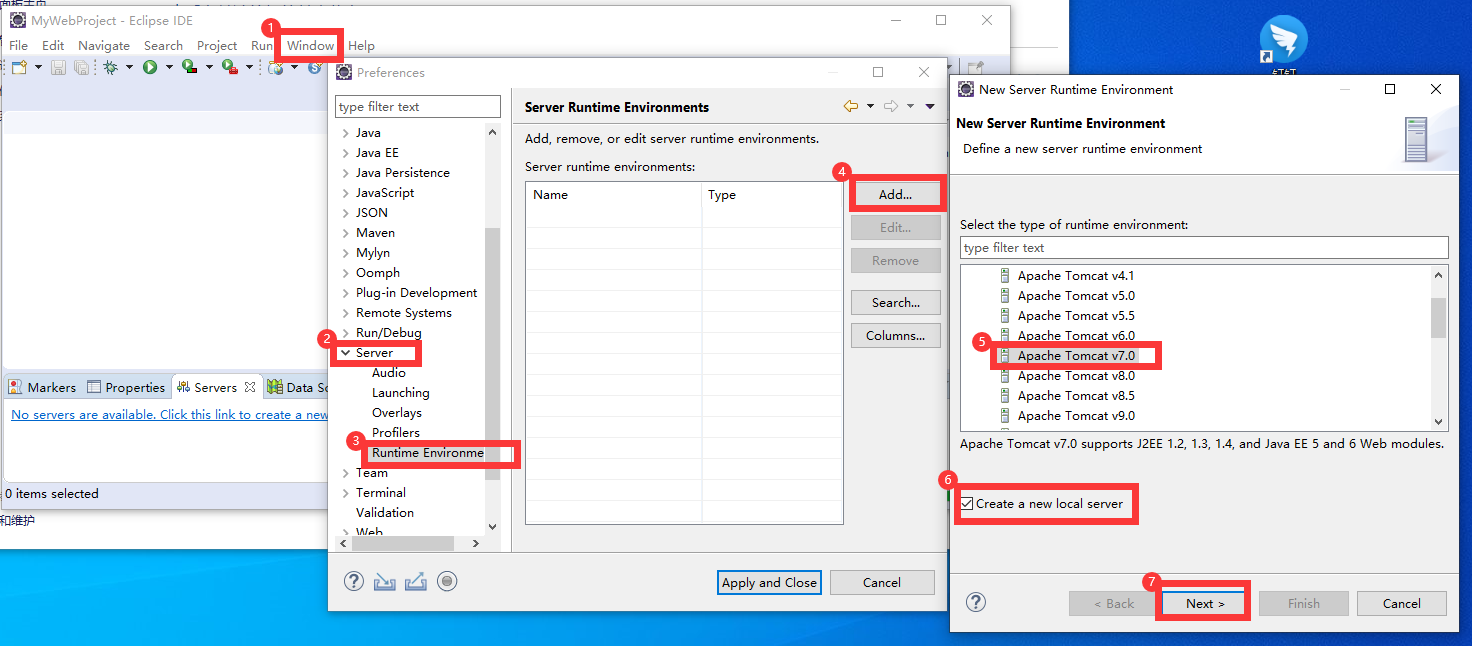Click the no servers available link
The height and width of the screenshot is (646, 1472).
pyautogui.click(x=169, y=414)
